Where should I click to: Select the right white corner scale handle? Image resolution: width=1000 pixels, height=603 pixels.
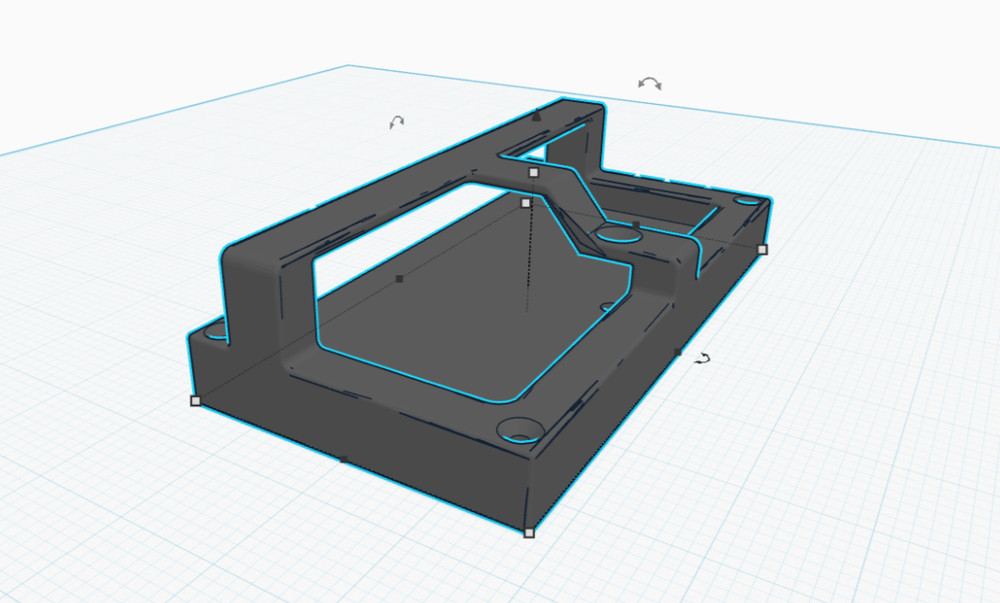click(x=763, y=248)
